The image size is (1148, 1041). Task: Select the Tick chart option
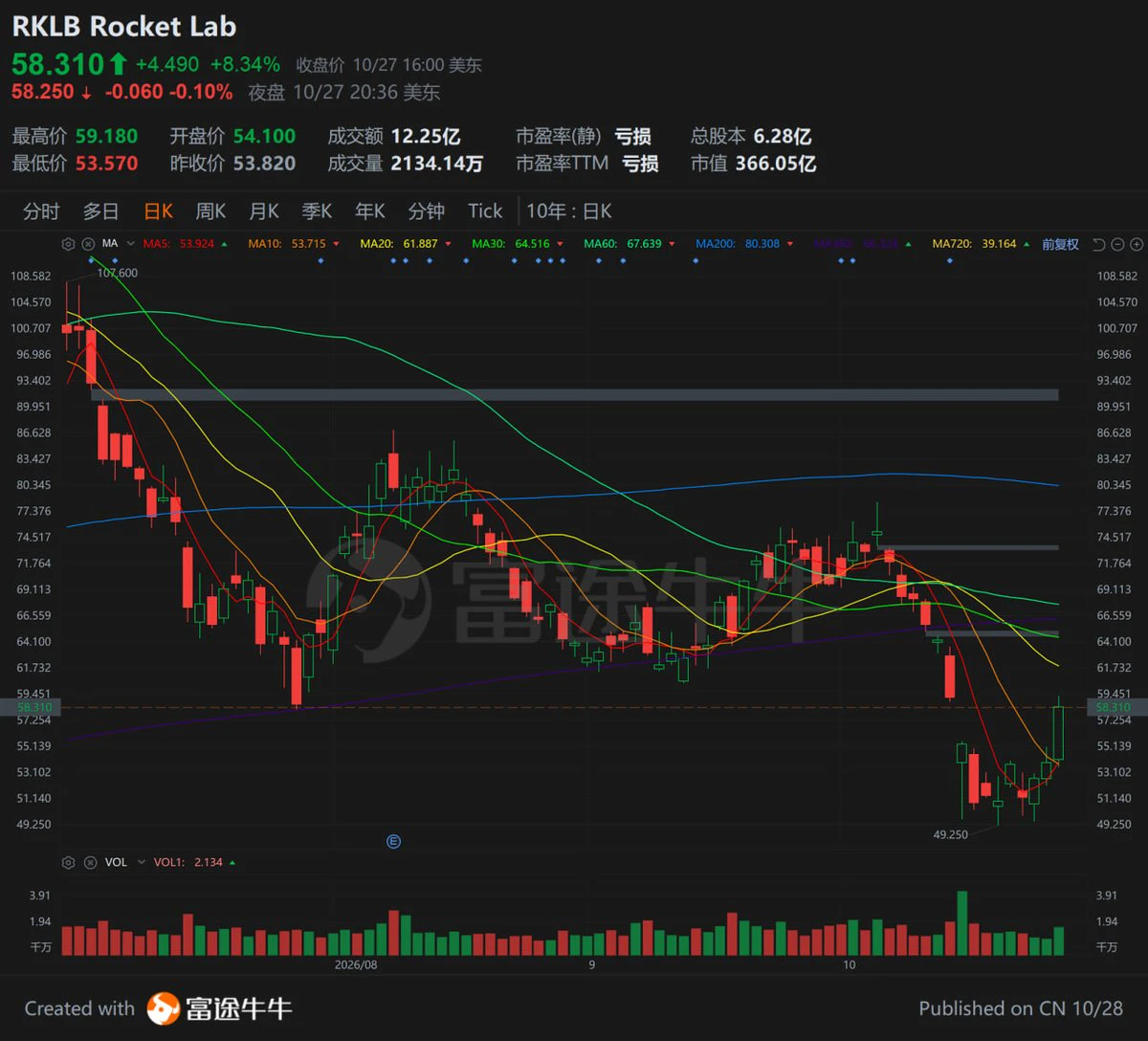485,211
